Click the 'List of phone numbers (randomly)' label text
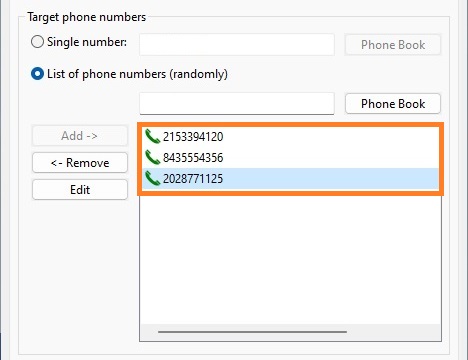This screenshot has height=360, width=468. click(137, 74)
